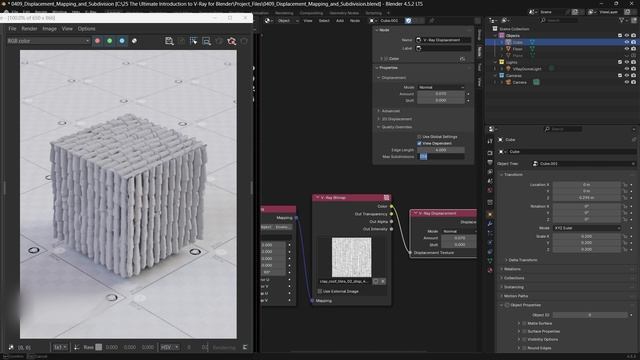Click the scene selector icon in top bar

pos(532,12)
